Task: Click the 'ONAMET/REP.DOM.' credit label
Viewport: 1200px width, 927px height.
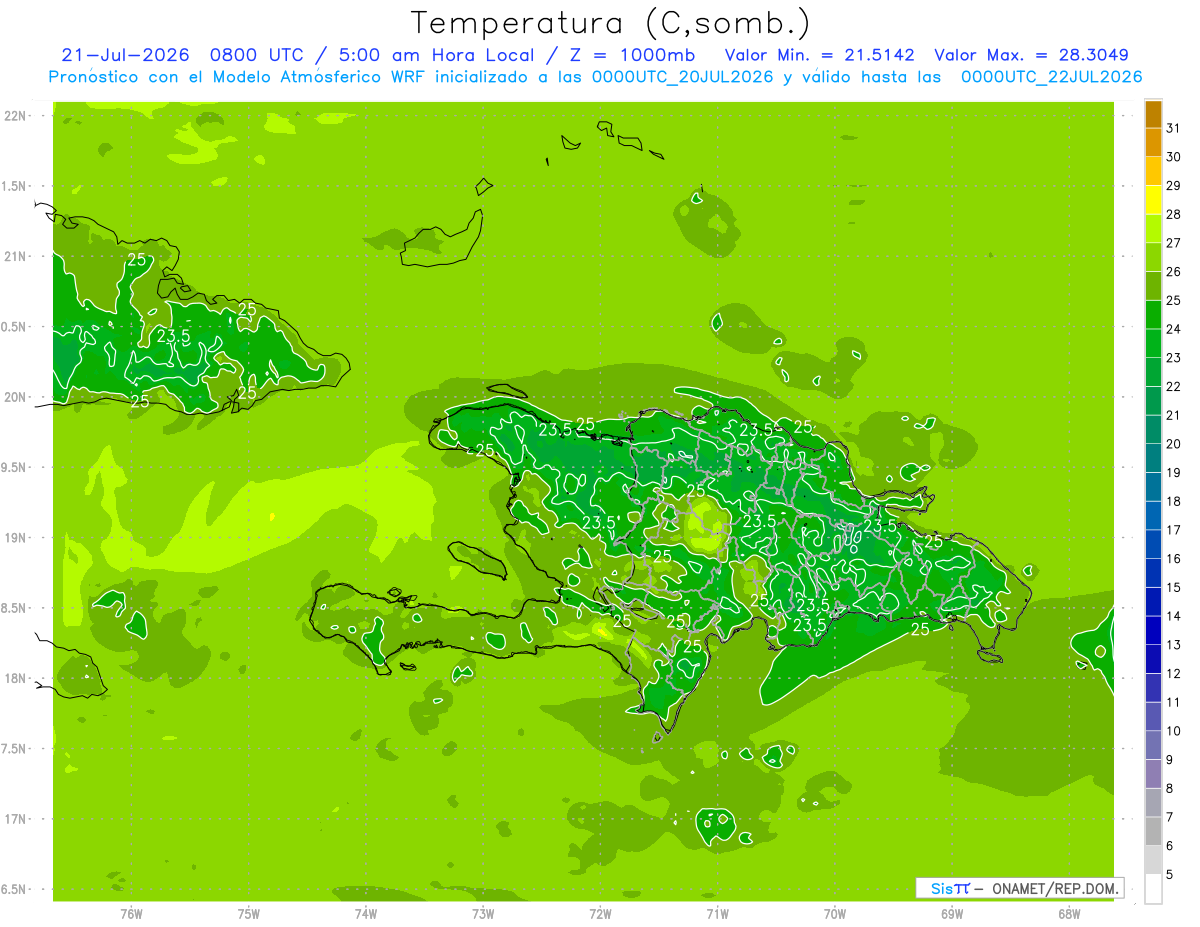Action: [x=1054, y=888]
